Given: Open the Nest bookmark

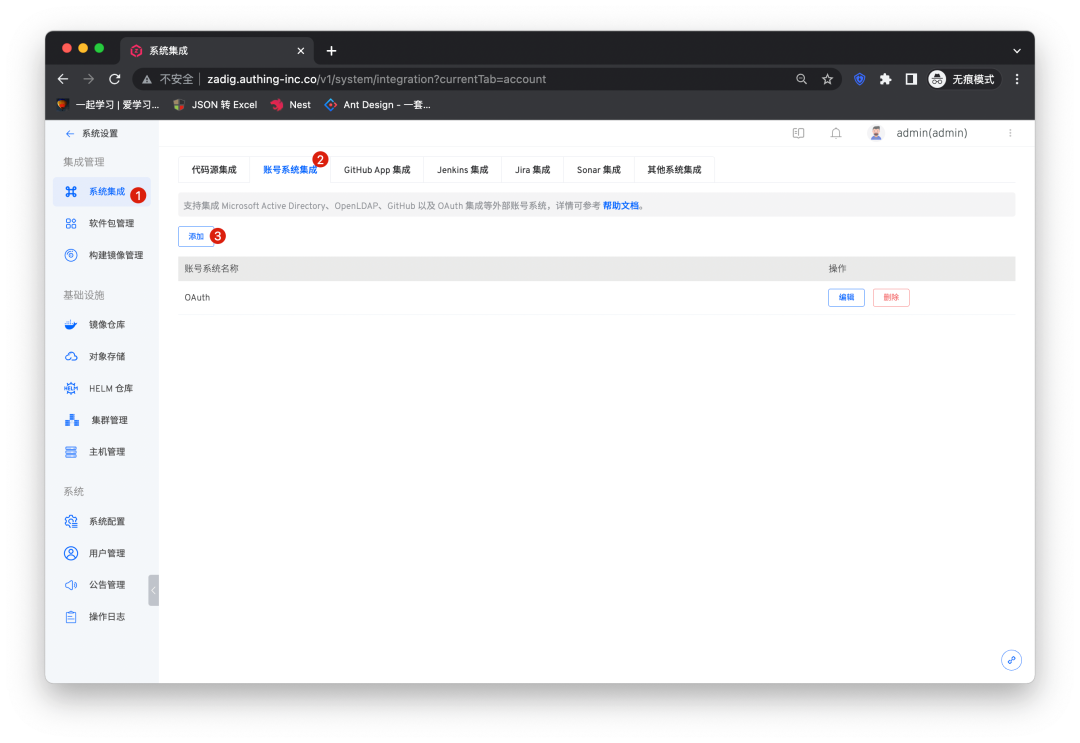Looking at the screenshot, I should tap(291, 105).
